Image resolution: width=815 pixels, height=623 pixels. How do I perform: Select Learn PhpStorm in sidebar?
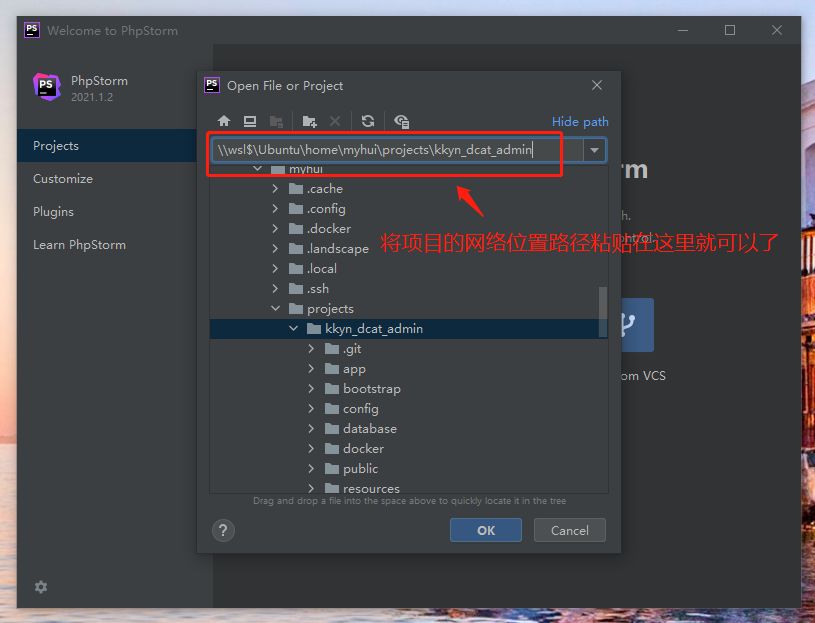79,245
